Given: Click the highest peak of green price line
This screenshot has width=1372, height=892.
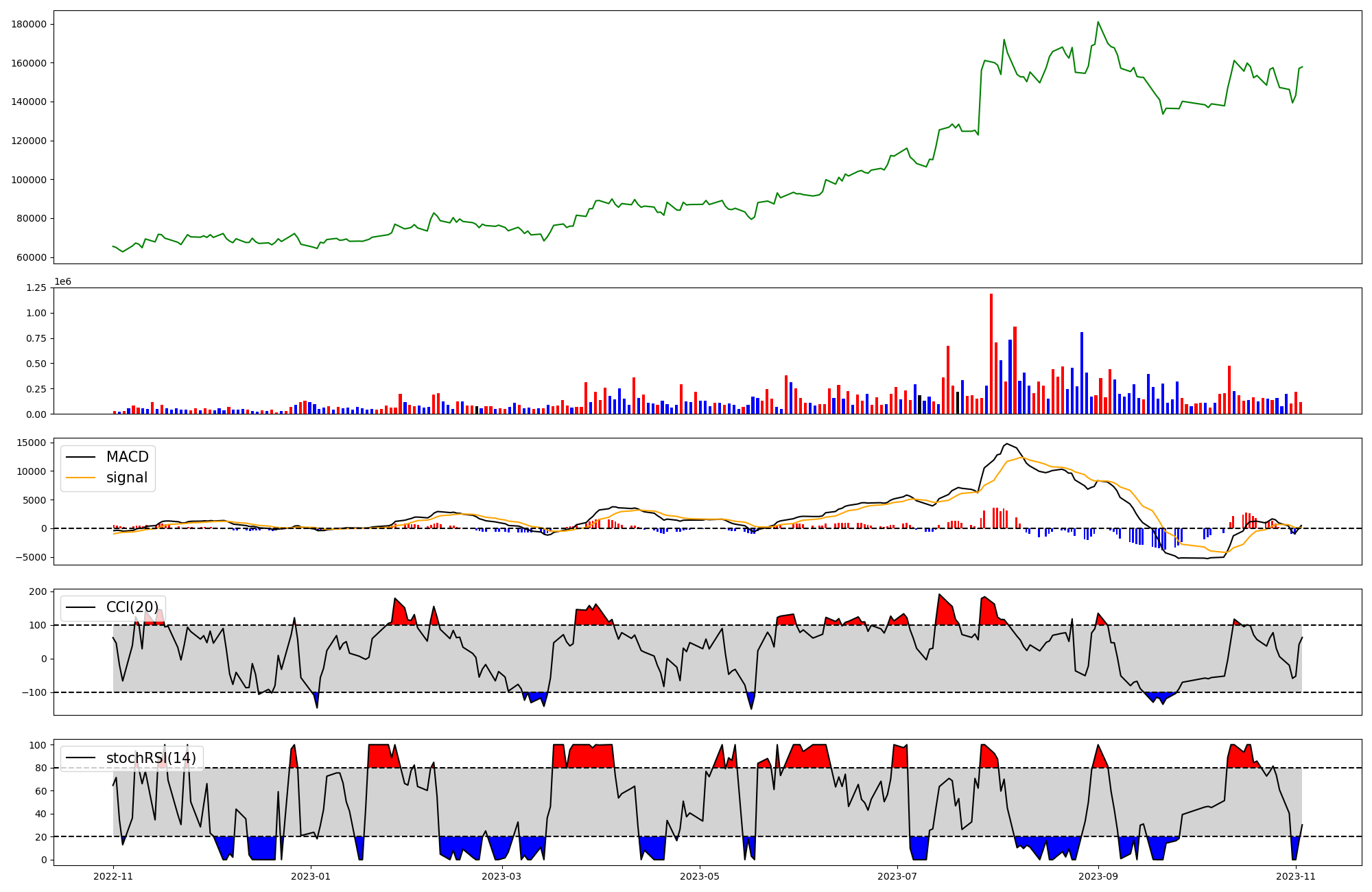Looking at the screenshot, I should (1098, 22).
